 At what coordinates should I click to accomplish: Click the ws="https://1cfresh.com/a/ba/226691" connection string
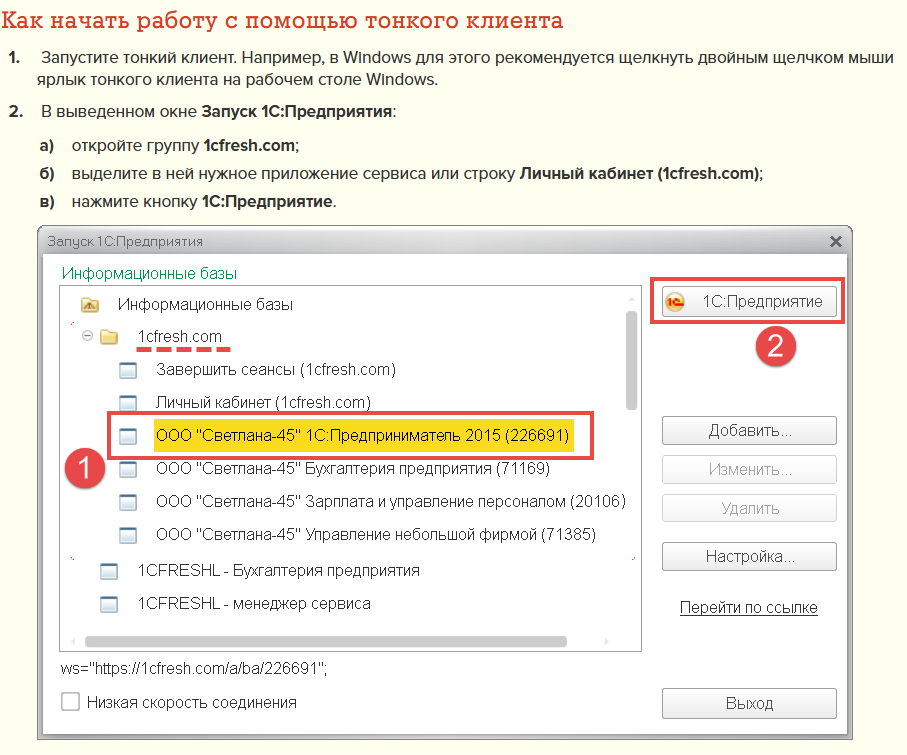194,669
